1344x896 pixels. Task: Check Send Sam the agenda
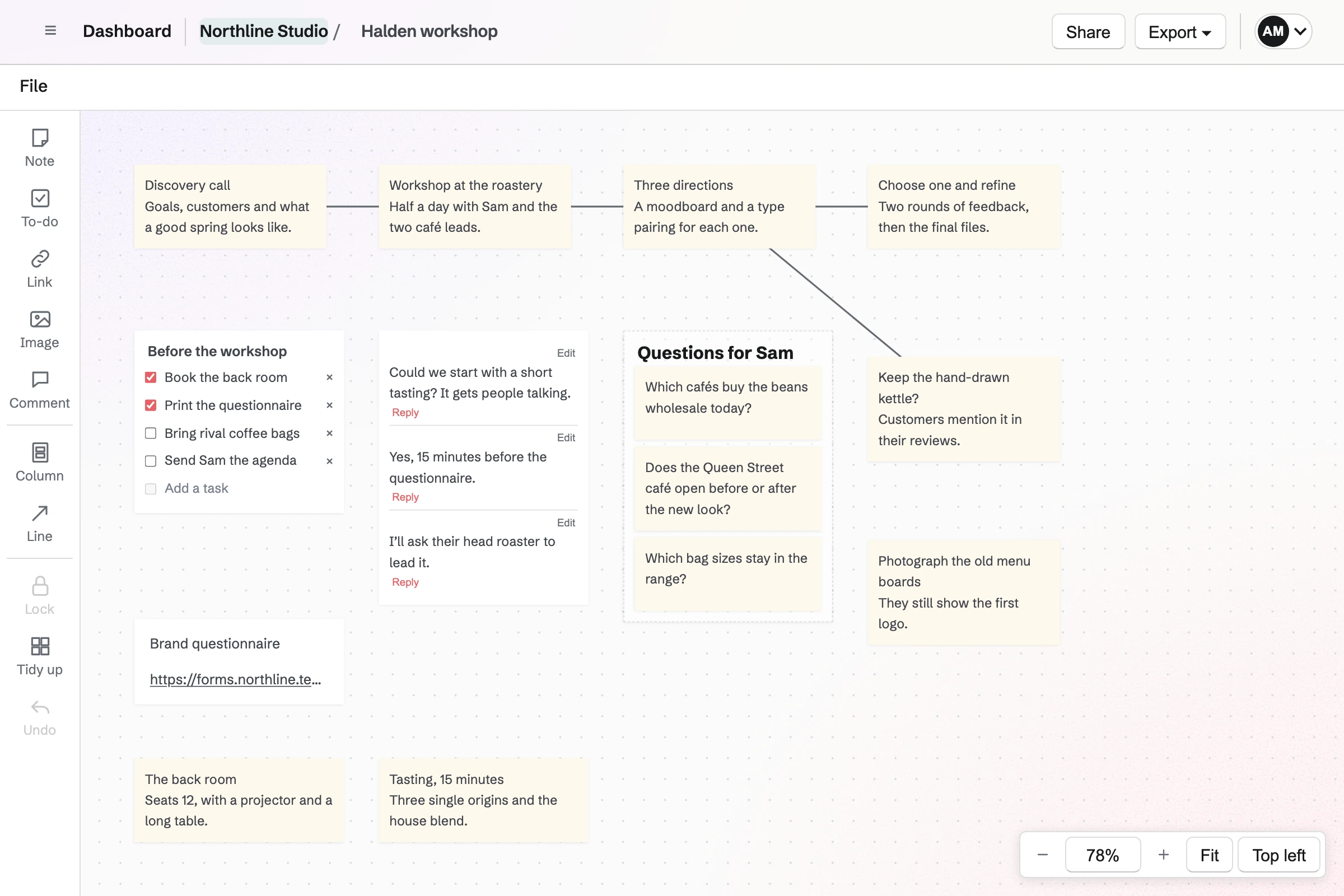151,461
